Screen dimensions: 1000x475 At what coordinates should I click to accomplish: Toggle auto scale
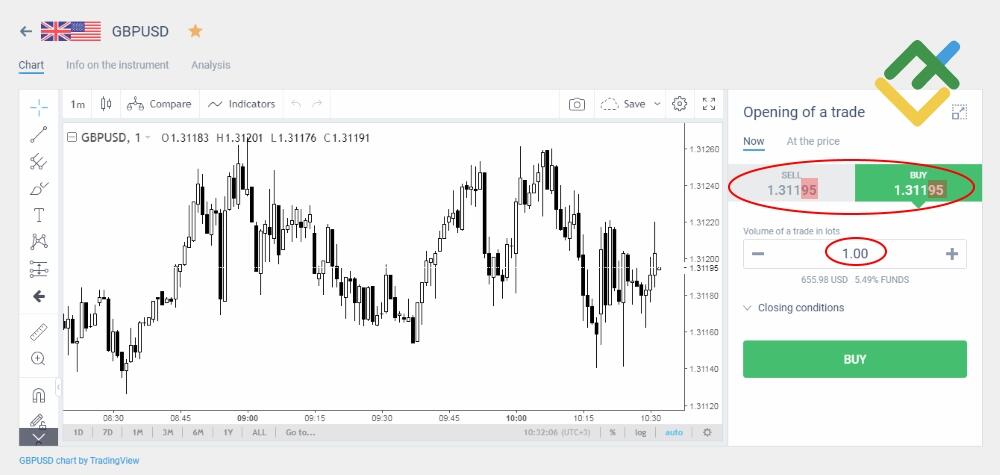pos(673,432)
